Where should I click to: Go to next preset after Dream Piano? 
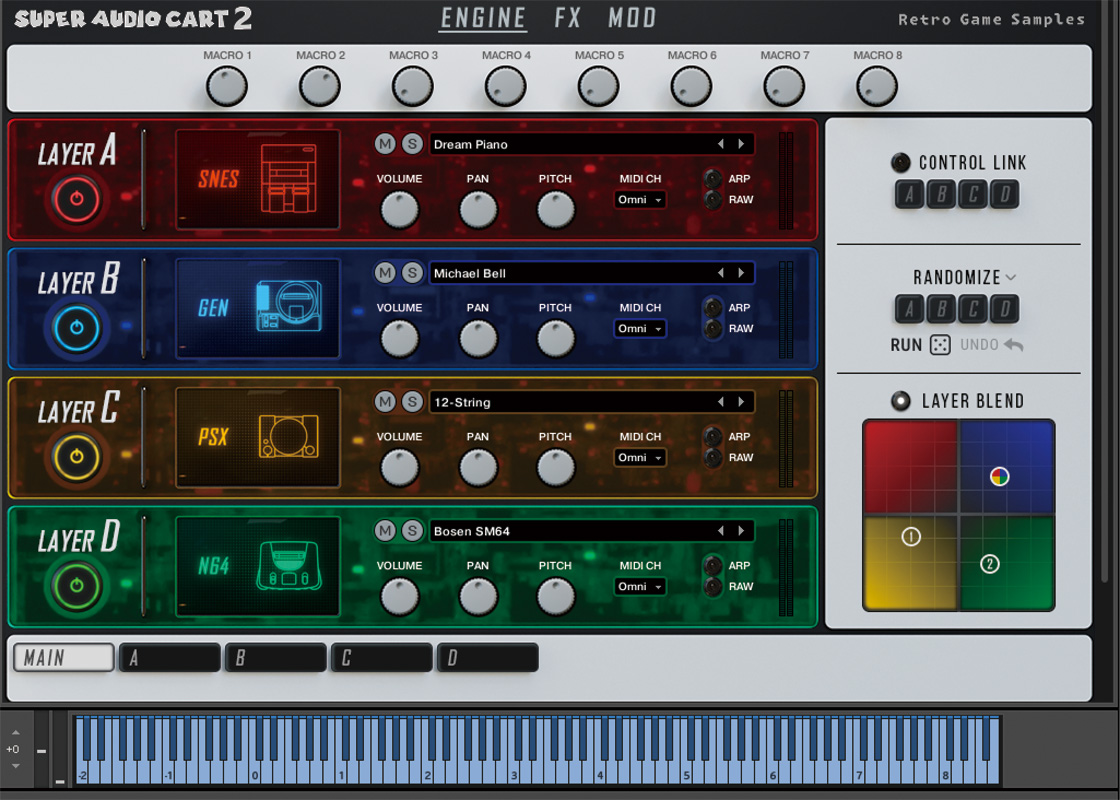pos(741,144)
